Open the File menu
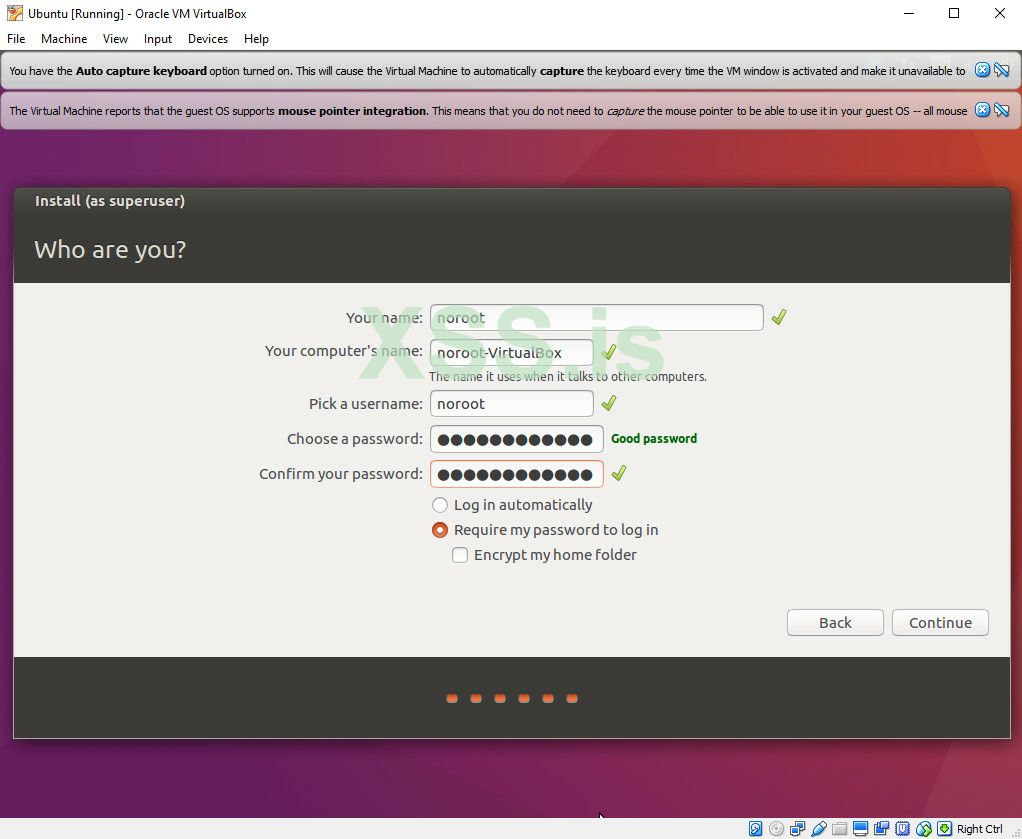The height and width of the screenshot is (839, 1022). point(16,38)
